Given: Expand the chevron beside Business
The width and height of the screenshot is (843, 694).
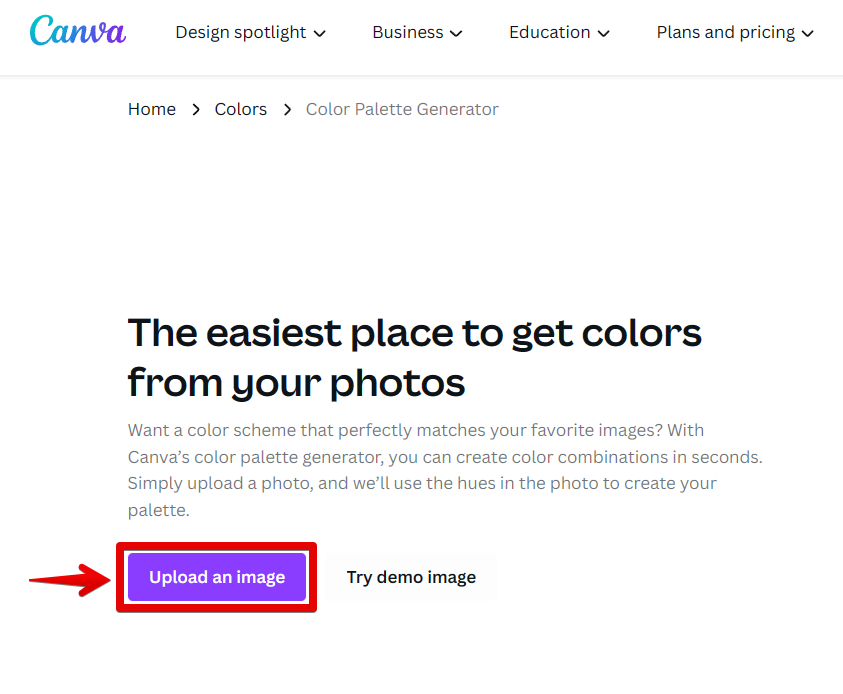Looking at the screenshot, I should tap(456, 33).
